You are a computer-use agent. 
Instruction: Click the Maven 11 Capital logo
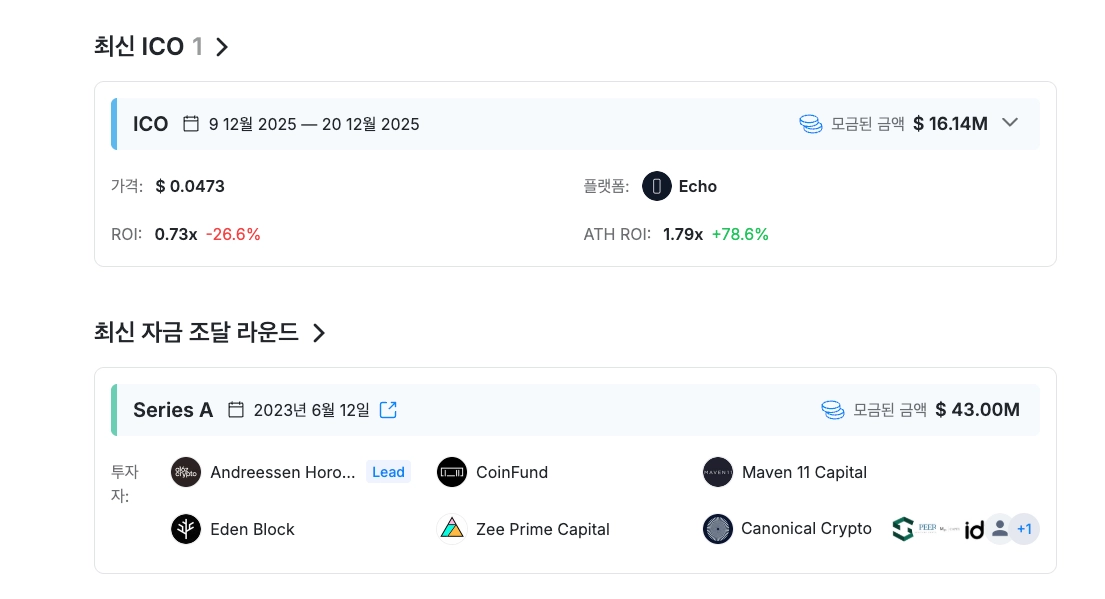[717, 472]
